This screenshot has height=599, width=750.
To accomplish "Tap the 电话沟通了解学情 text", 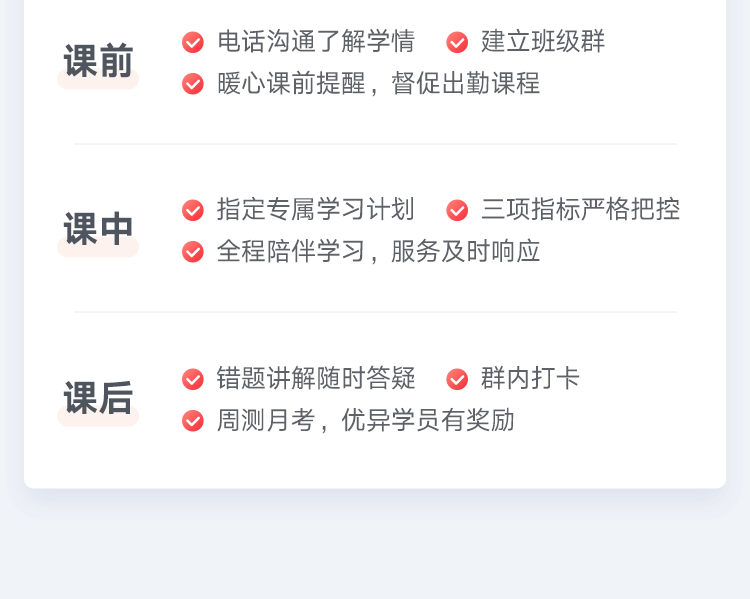I will [x=315, y=42].
